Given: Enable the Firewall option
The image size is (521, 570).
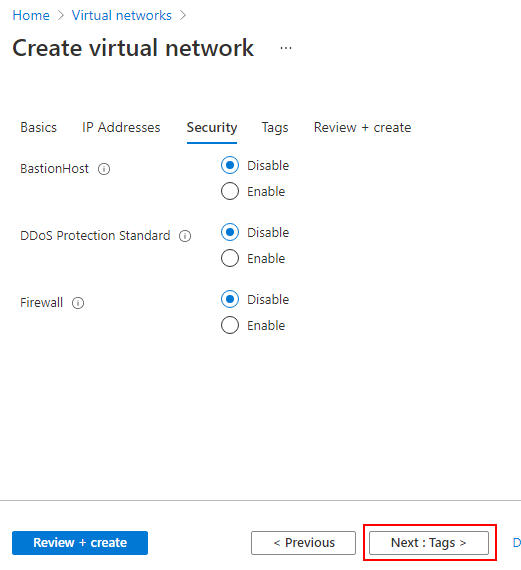Looking at the screenshot, I should (230, 325).
